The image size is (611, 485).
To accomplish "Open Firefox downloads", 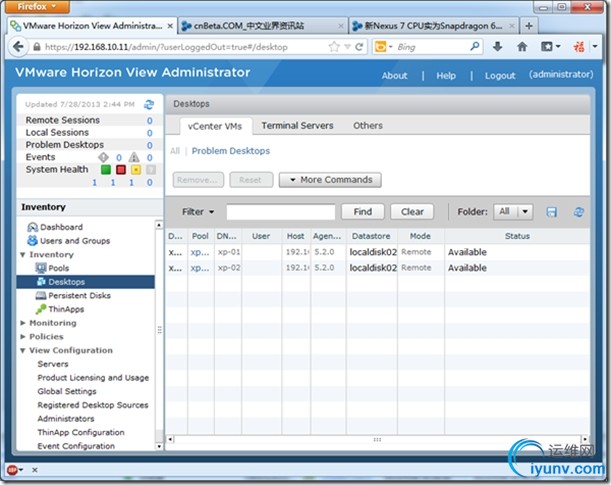I will [x=497, y=47].
